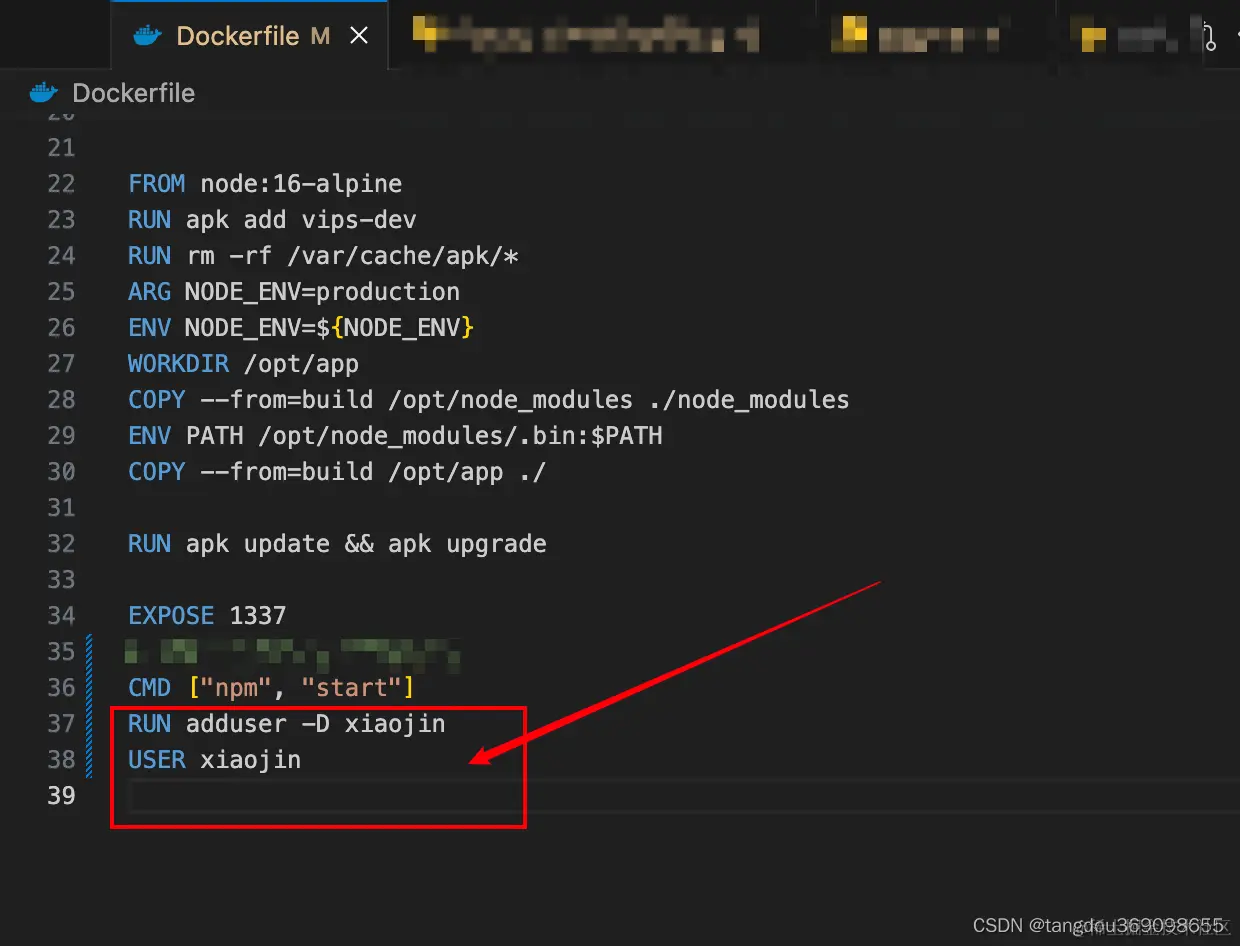This screenshot has height=946, width=1240.
Task: Click the COPY node_modules line 28
Action: pos(489,400)
